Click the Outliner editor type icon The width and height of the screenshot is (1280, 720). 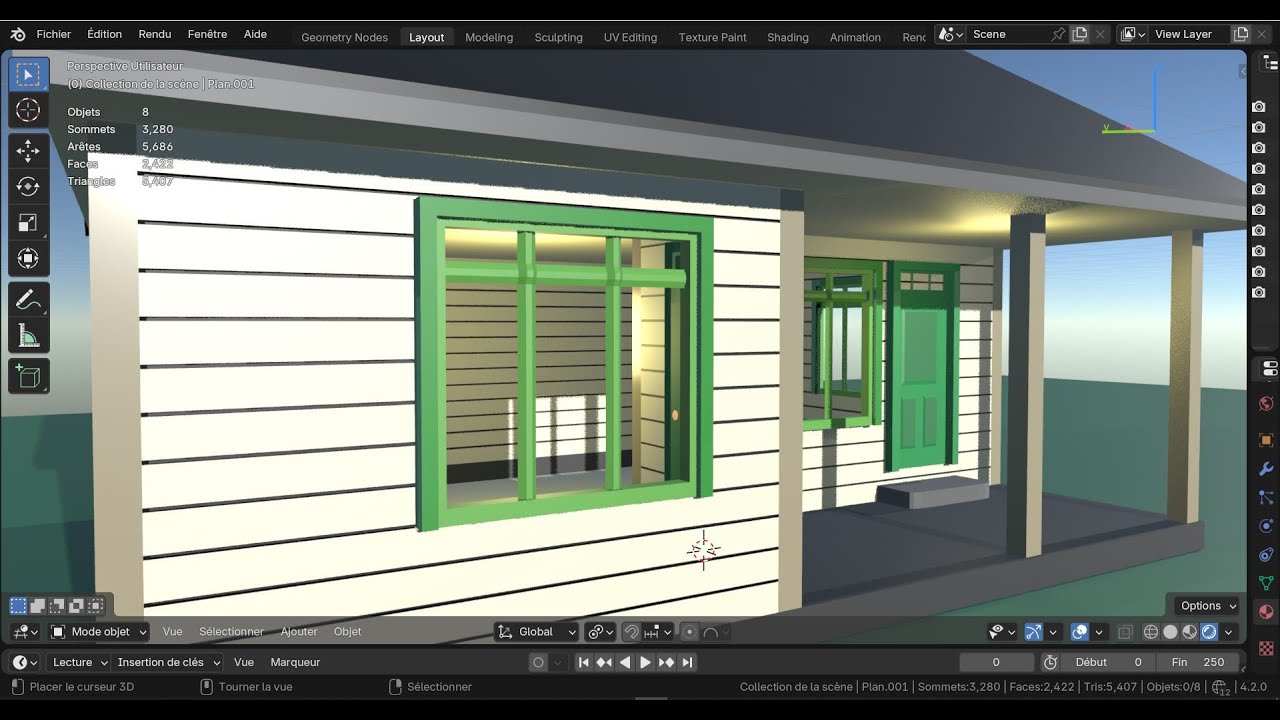pyautogui.click(x=1271, y=62)
